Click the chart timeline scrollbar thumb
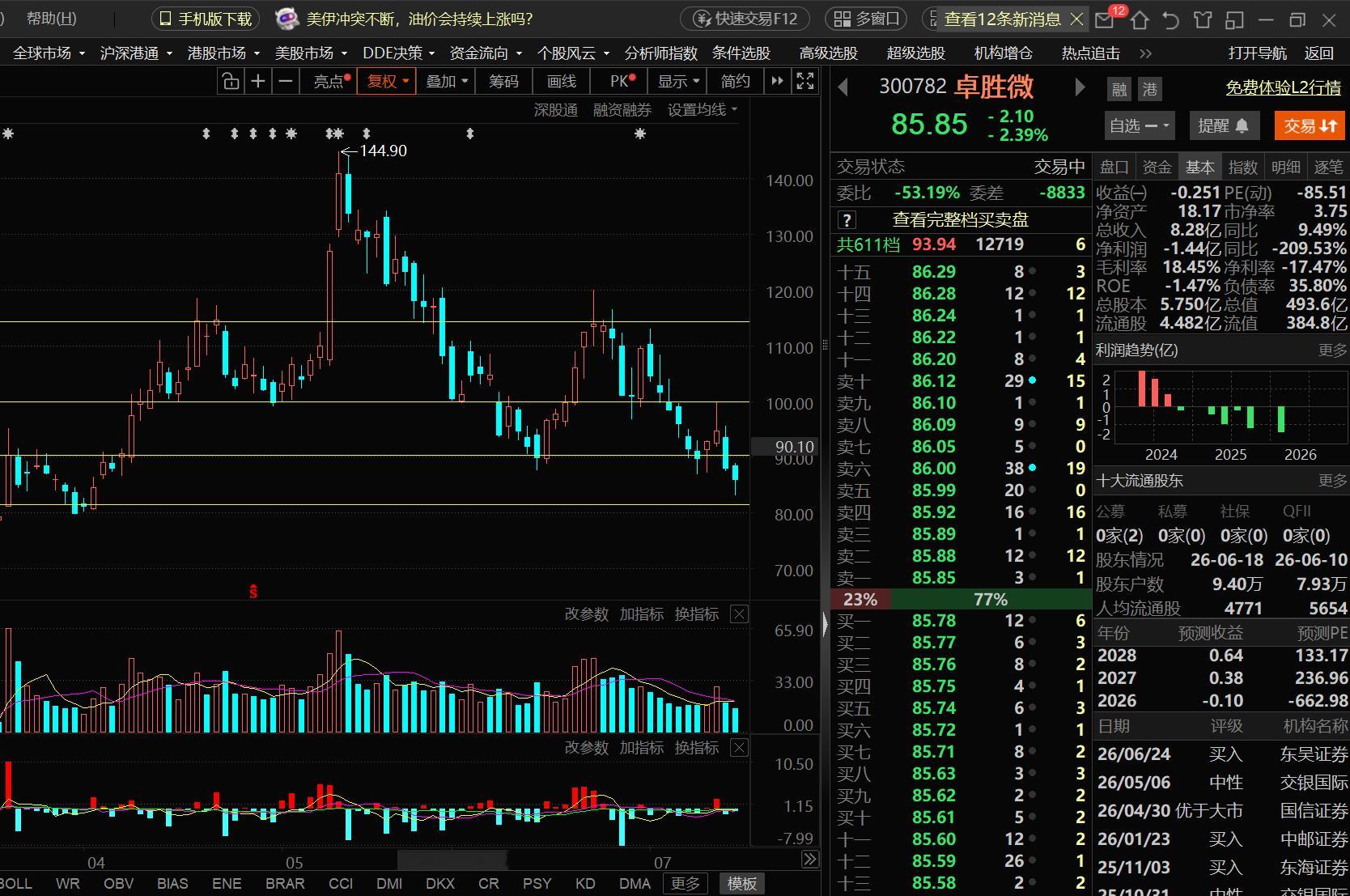 point(452,859)
